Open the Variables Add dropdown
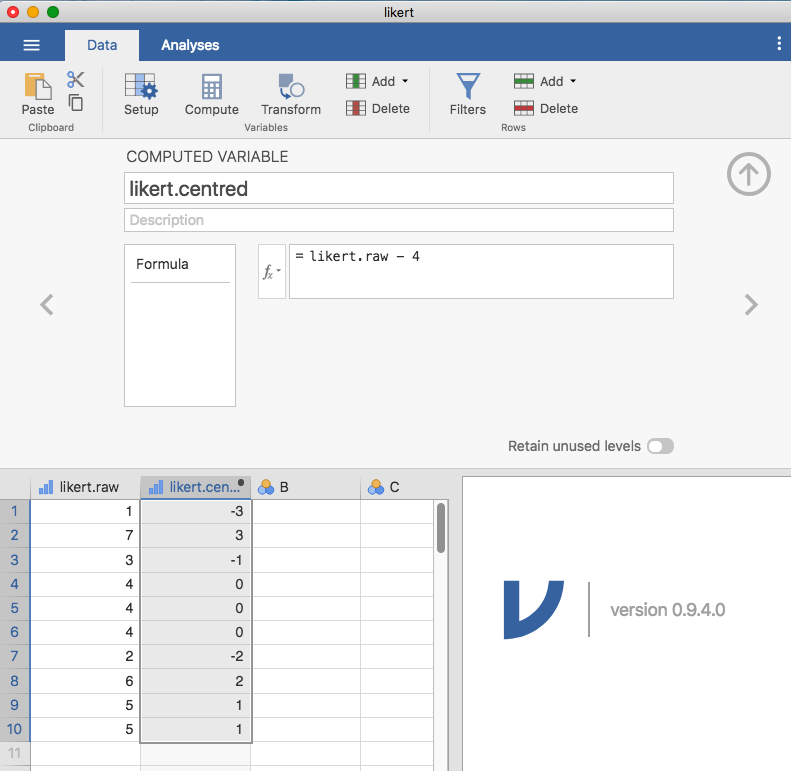The image size is (791, 771). 377,81
